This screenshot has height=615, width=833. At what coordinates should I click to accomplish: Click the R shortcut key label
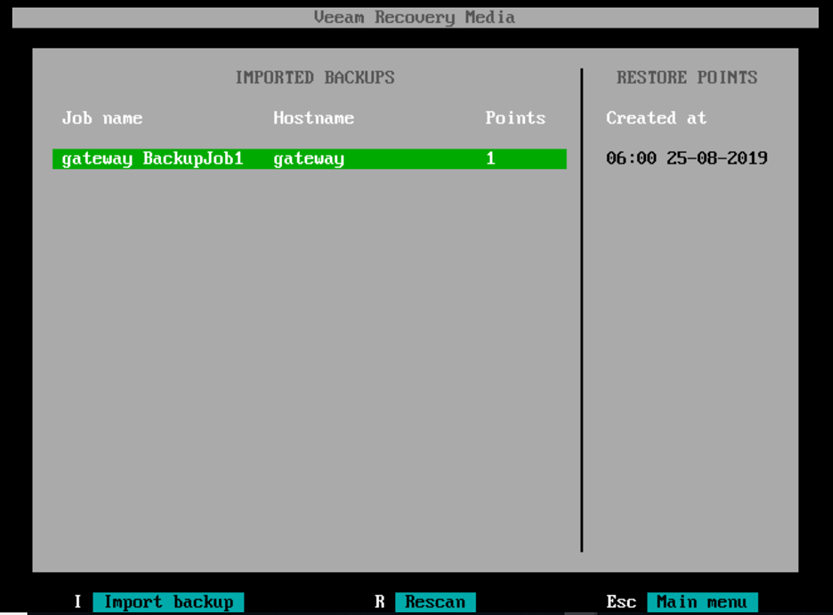[x=380, y=602]
